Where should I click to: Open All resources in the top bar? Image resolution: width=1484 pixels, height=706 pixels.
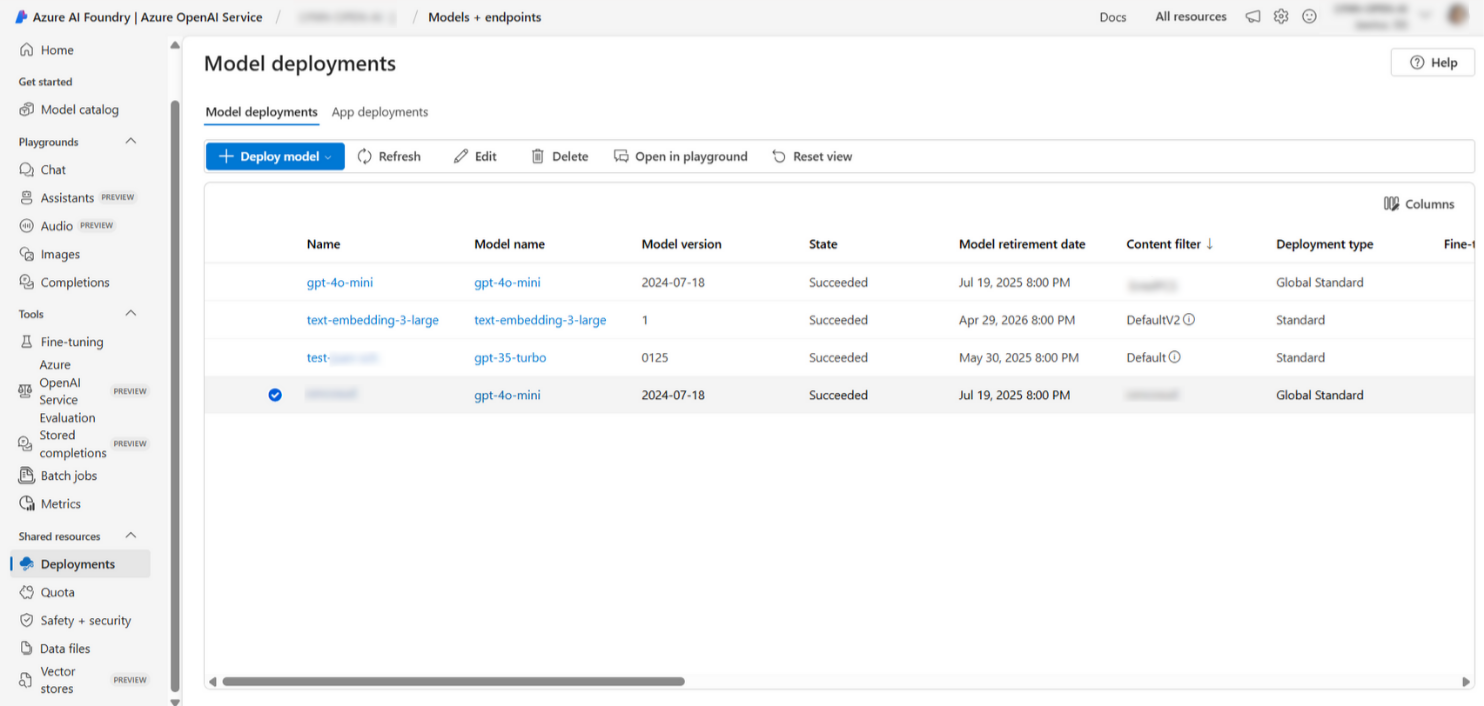1191,17
